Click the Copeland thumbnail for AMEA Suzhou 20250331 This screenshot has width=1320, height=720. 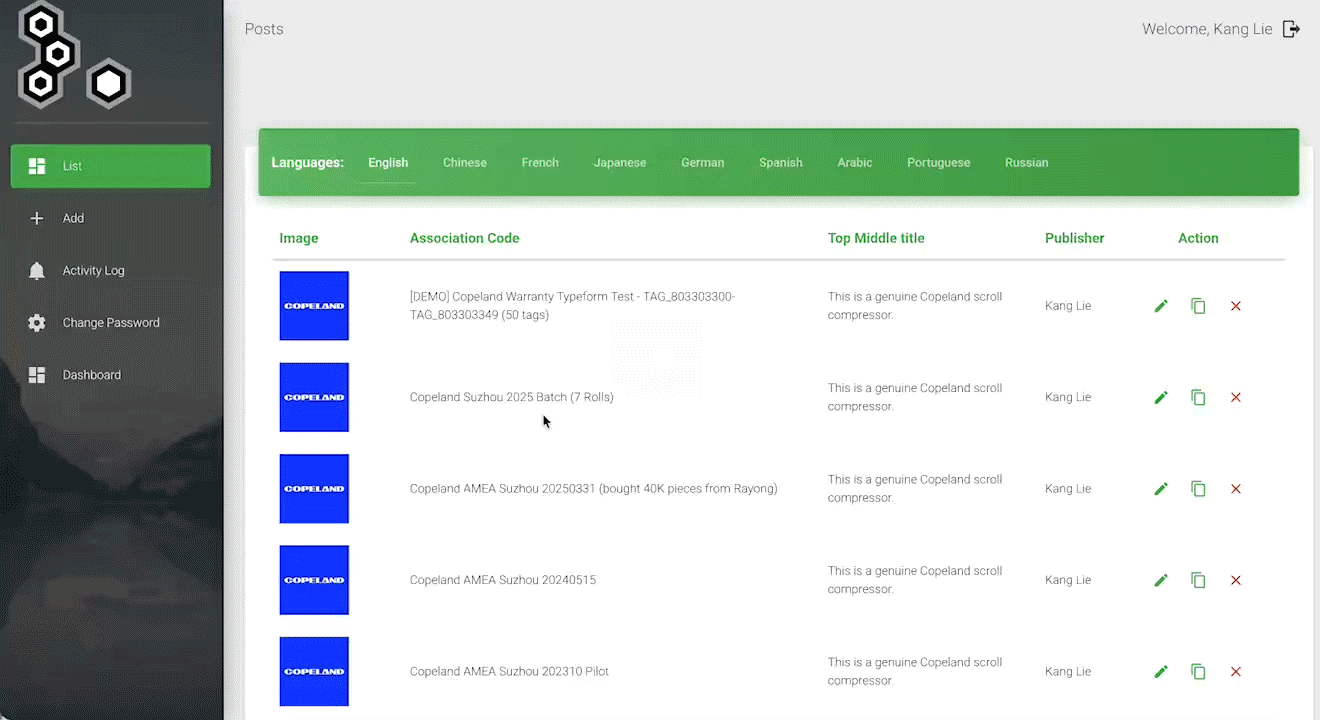coord(314,489)
